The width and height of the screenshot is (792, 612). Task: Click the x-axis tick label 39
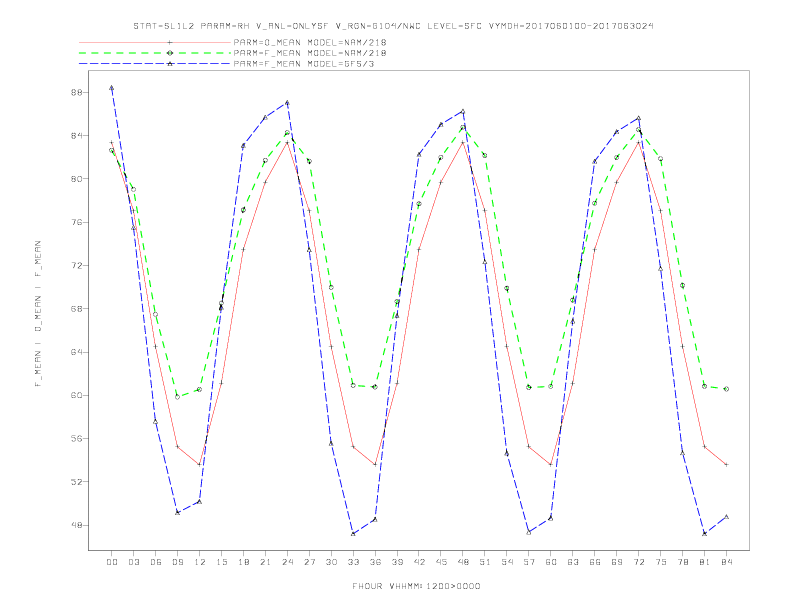(397, 562)
